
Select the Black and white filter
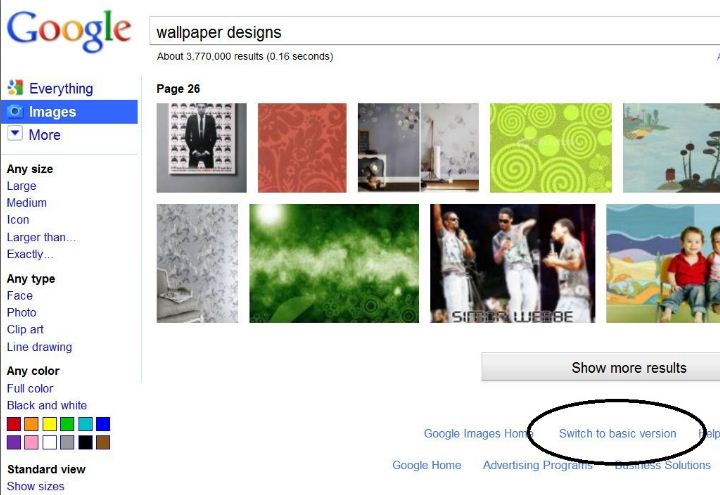tap(47, 405)
